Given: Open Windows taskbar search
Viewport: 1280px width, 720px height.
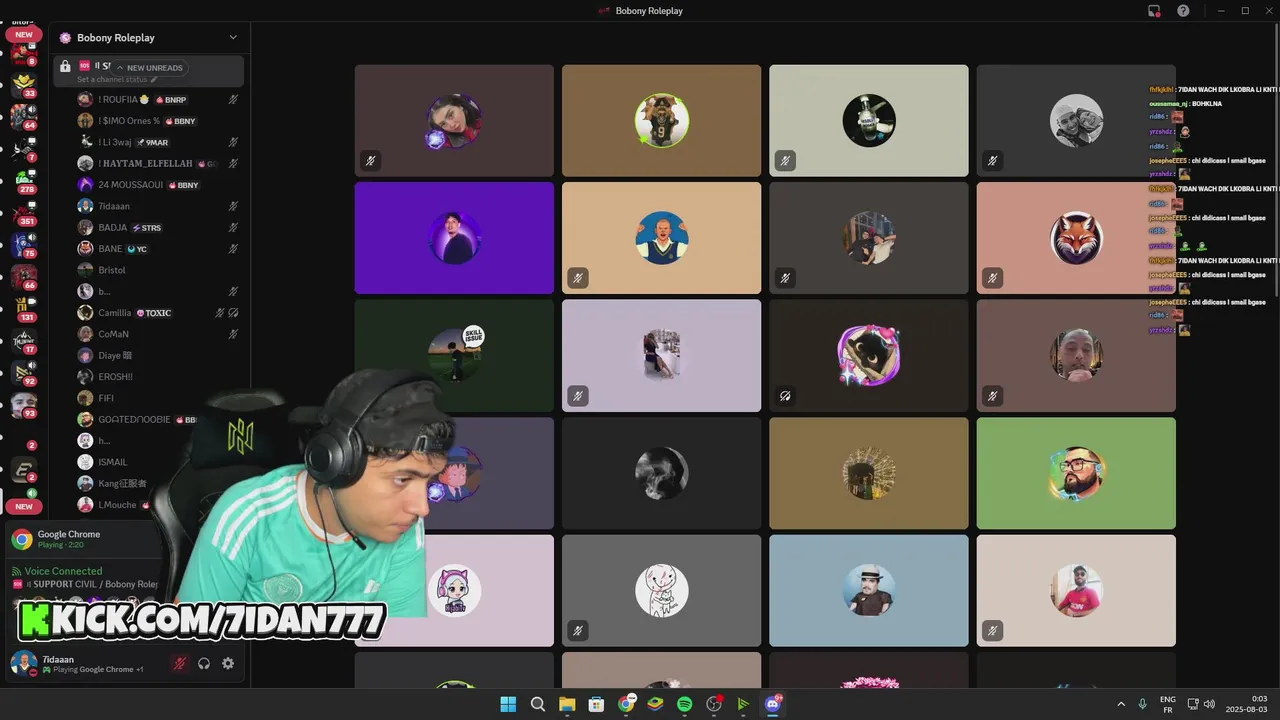Looking at the screenshot, I should 537,704.
